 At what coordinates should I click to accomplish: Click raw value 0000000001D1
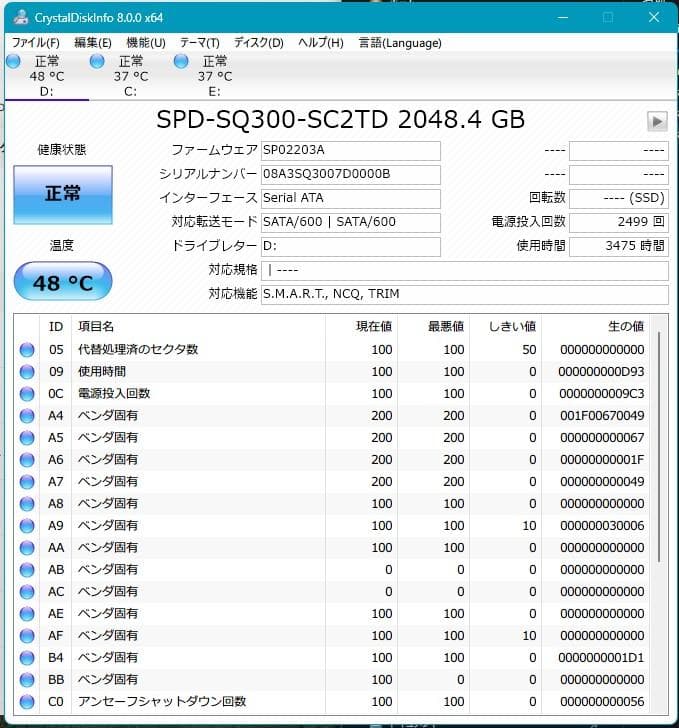click(x=601, y=657)
